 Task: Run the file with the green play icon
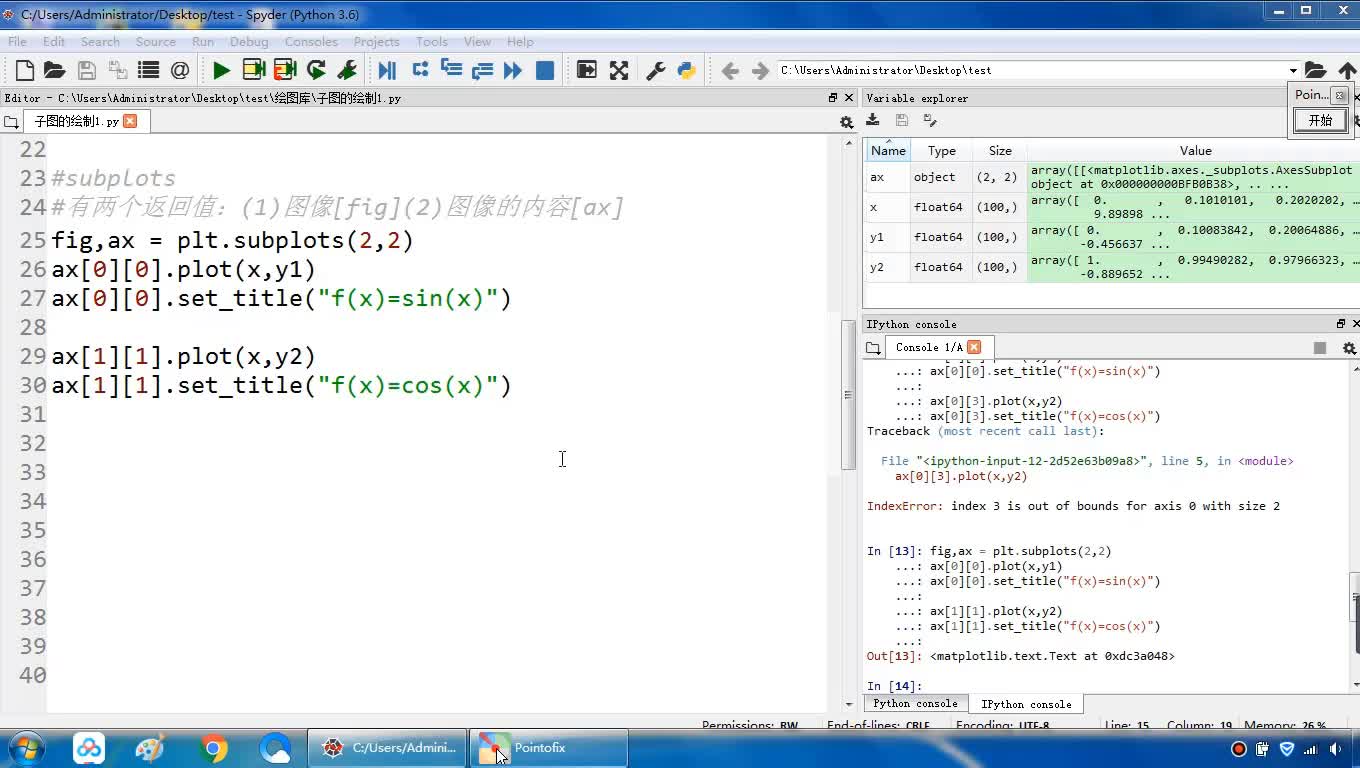(222, 70)
